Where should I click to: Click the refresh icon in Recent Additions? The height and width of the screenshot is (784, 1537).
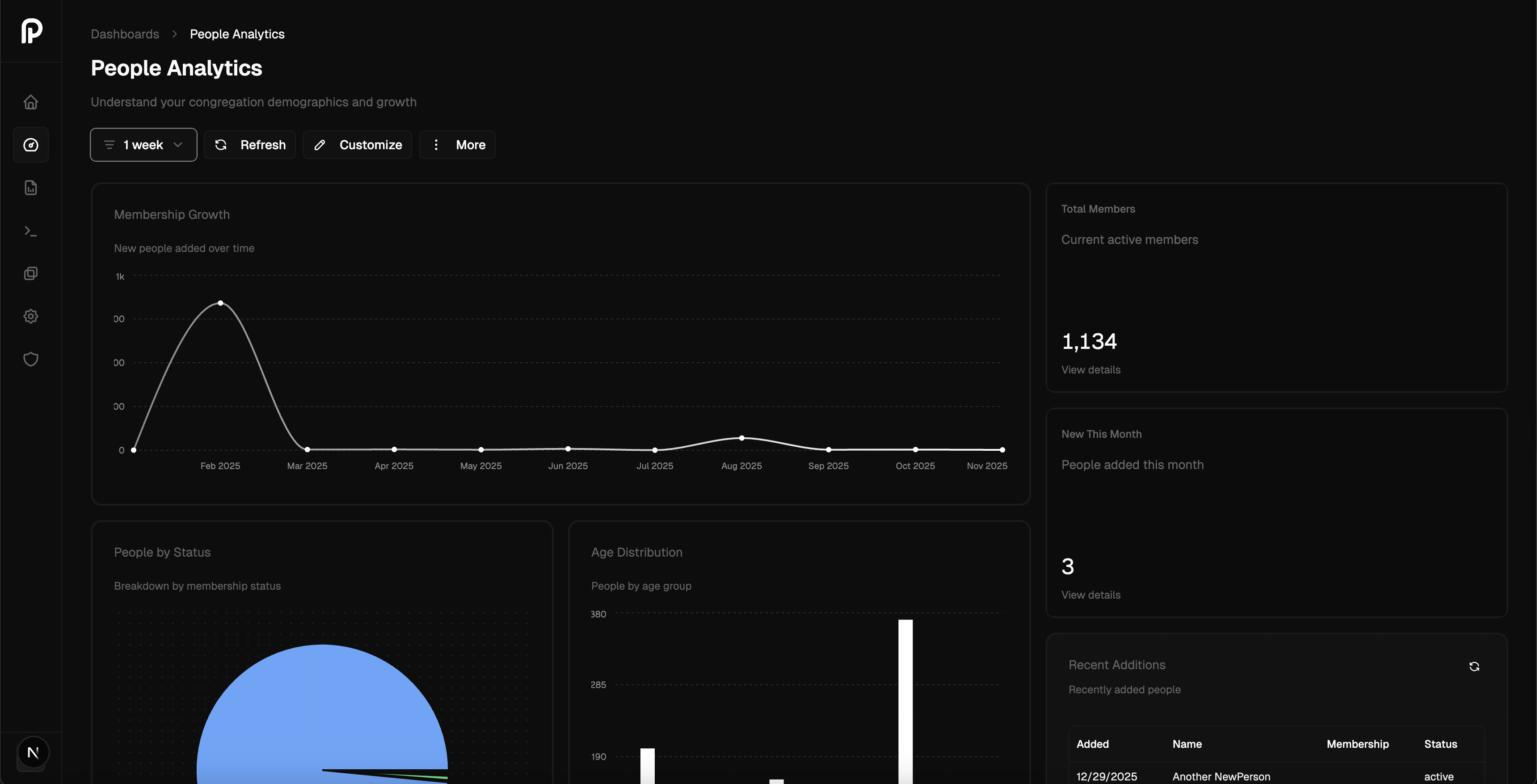(1474, 666)
